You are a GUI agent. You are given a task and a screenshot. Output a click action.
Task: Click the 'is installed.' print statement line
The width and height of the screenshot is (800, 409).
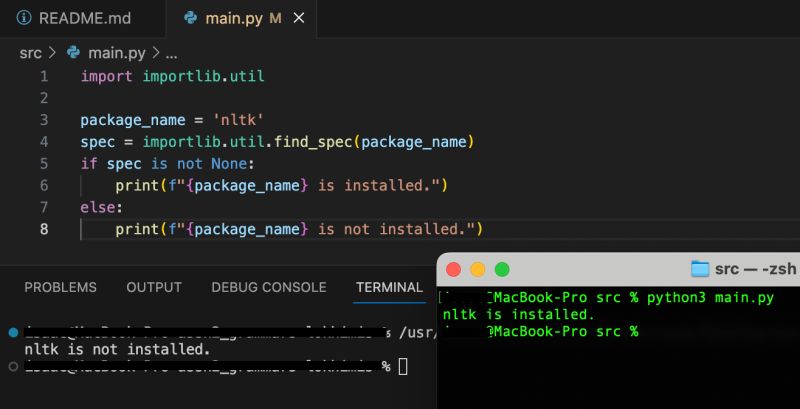pyautogui.click(x=281, y=186)
